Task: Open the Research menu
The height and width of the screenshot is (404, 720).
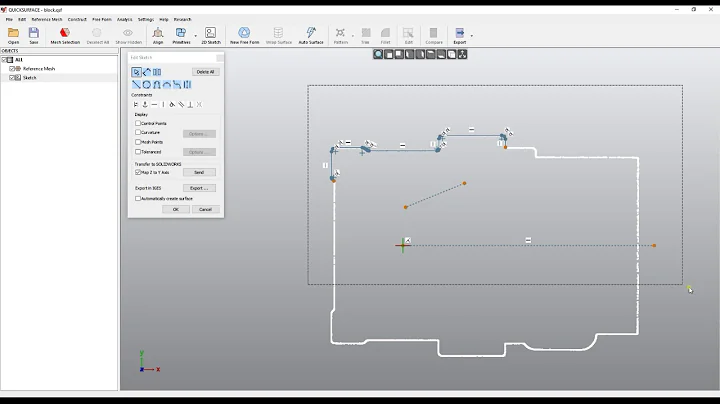Action: [182, 19]
